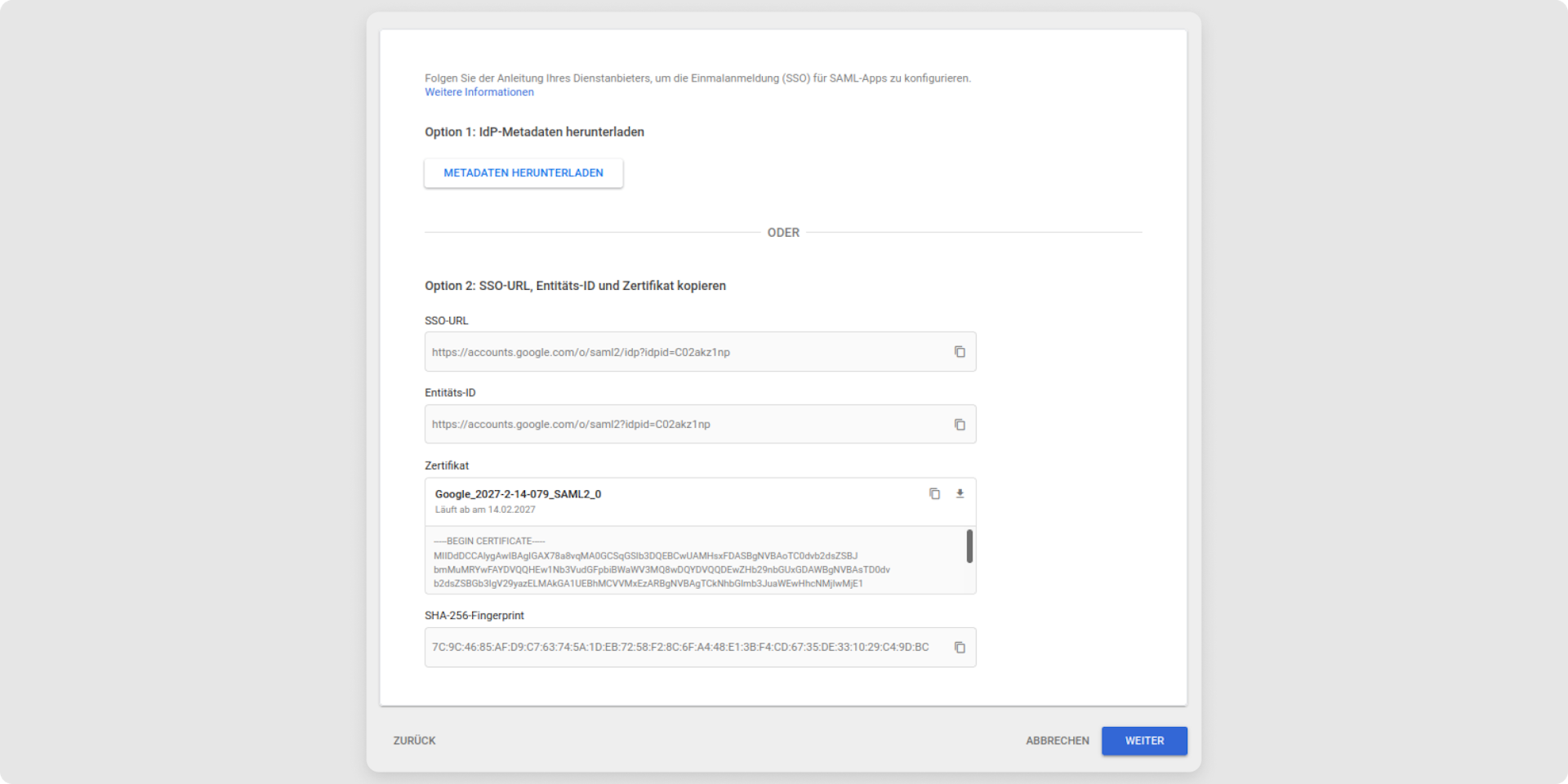Click the Option 1 IdP-Metadaten heading
The image size is (1568, 784).
click(534, 132)
